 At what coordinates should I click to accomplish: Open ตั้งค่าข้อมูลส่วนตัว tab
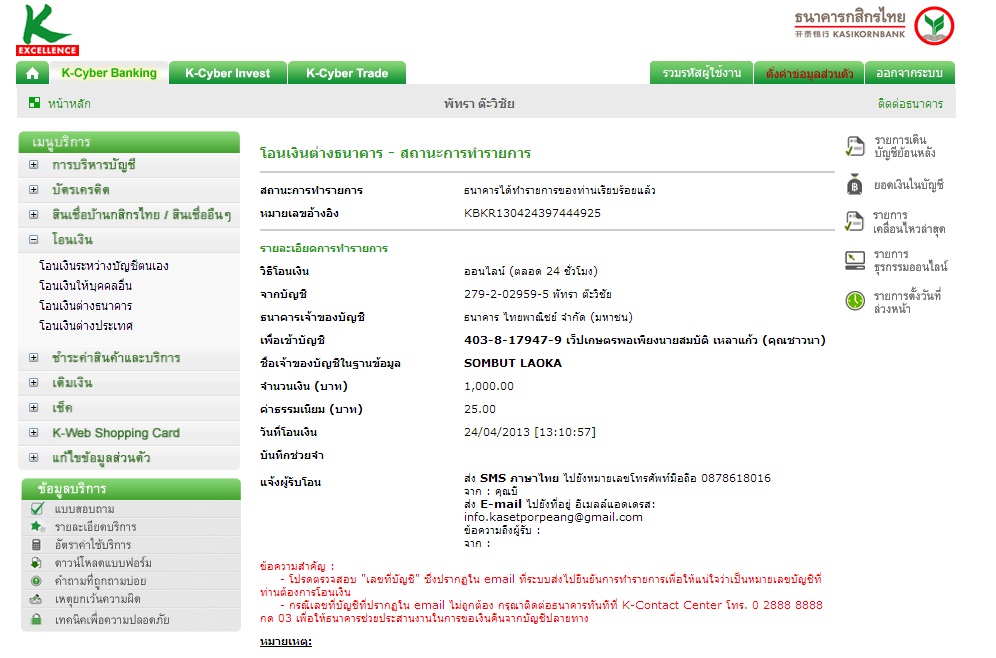click(809, 73)
